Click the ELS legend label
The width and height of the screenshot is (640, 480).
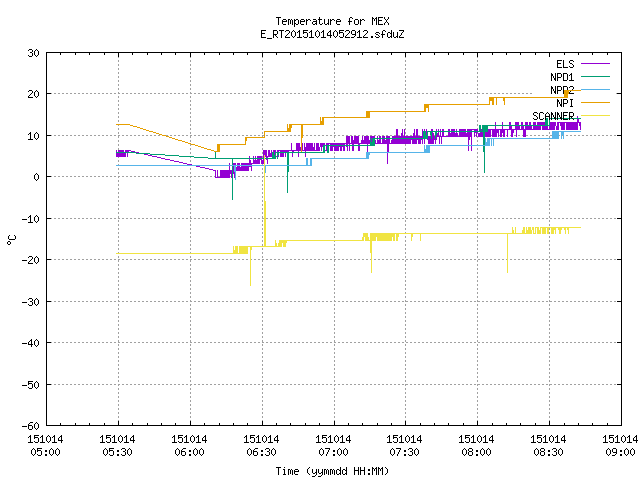point(565,64)
